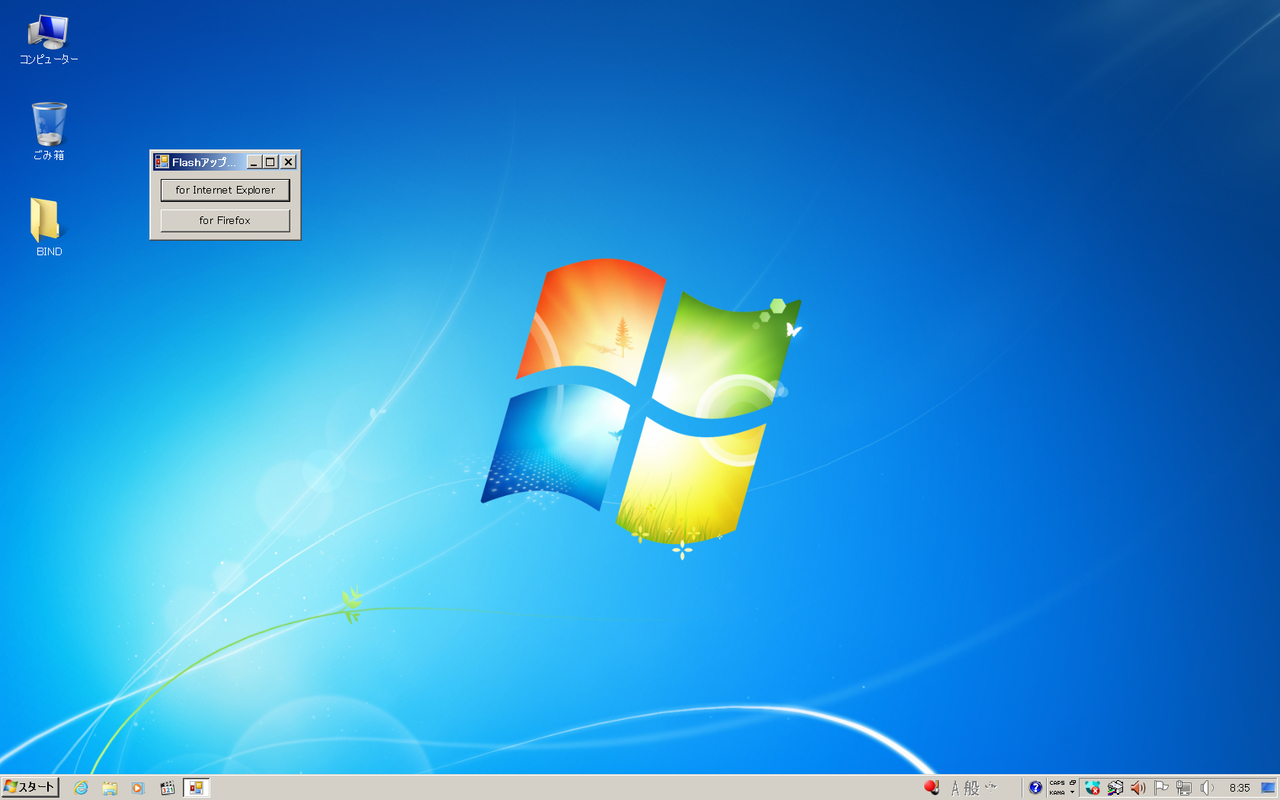Click the Show Desktop button beside clock
1280x800 pixels.
pyautogui.click(x=1268, y=788)
